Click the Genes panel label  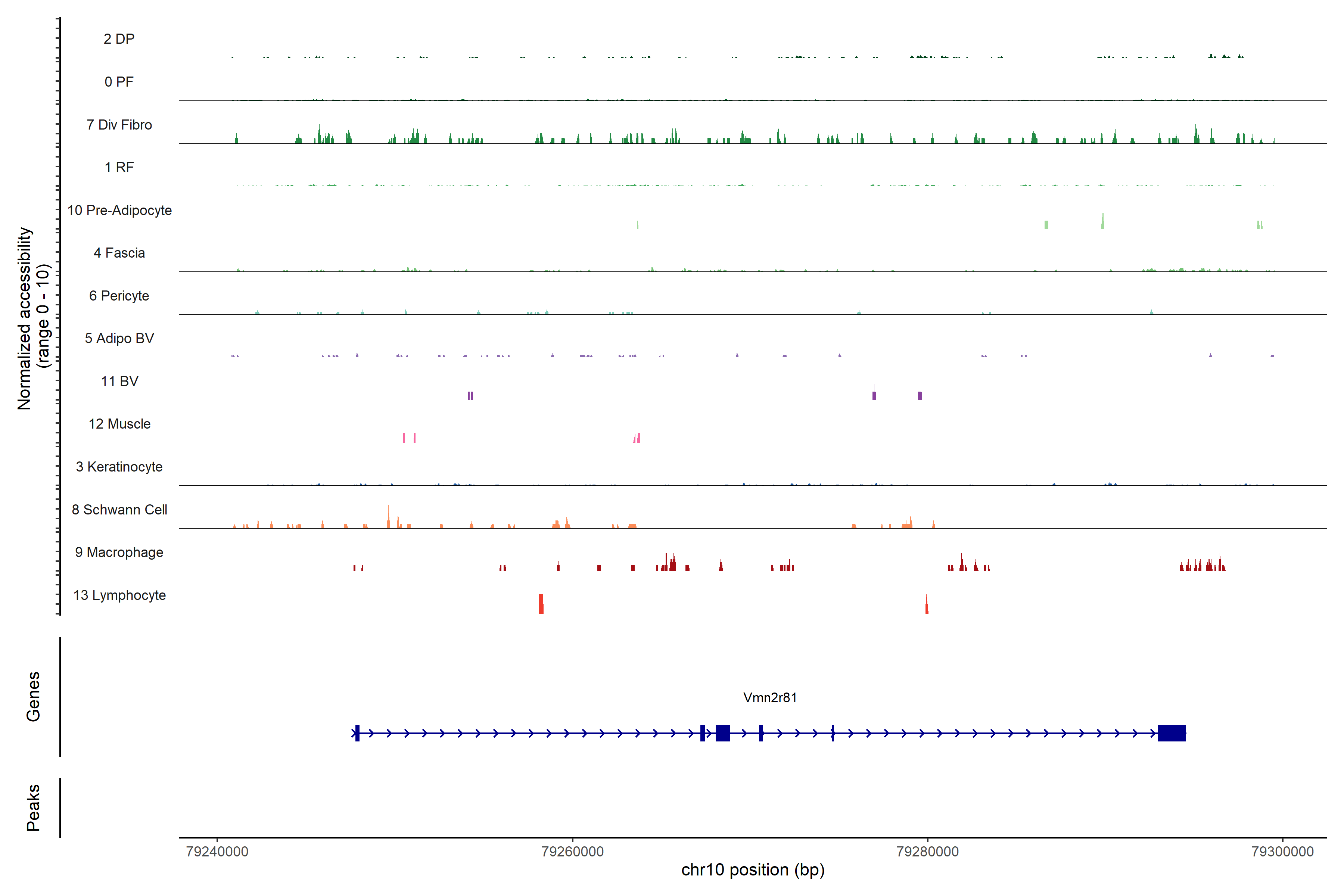pos(33,697)
